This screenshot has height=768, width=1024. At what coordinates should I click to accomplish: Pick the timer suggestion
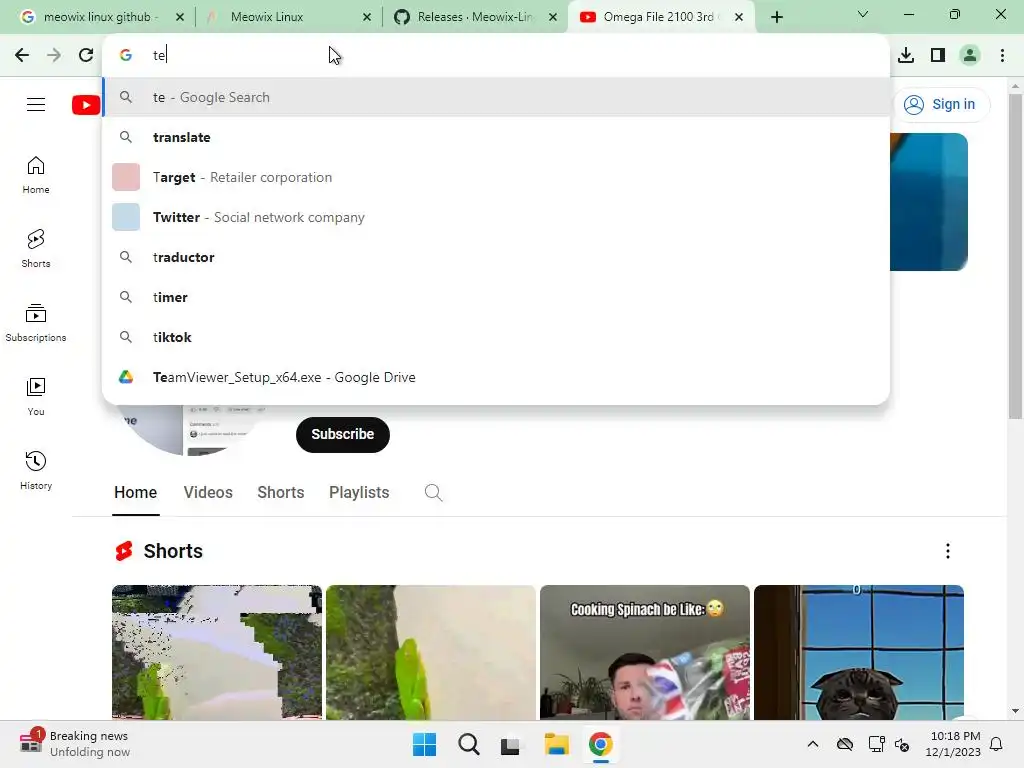click(x=496, y=297)
